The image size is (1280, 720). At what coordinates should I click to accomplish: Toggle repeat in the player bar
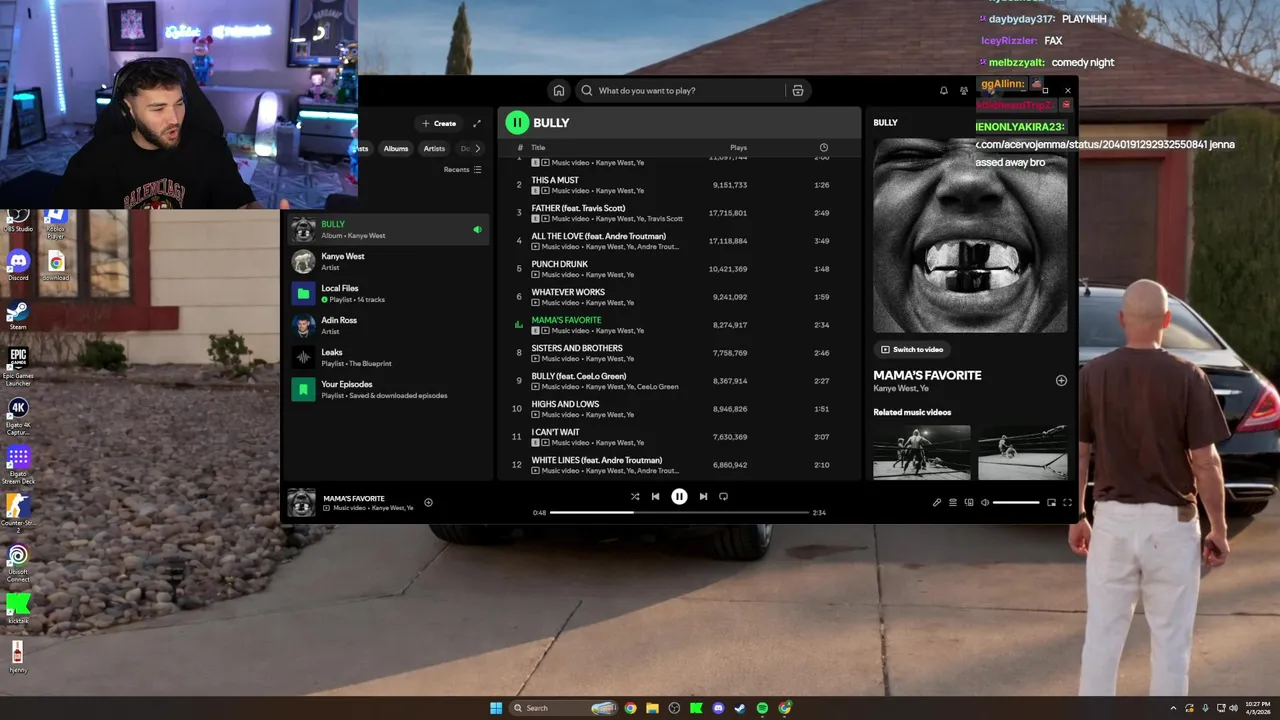coord(723,496)
